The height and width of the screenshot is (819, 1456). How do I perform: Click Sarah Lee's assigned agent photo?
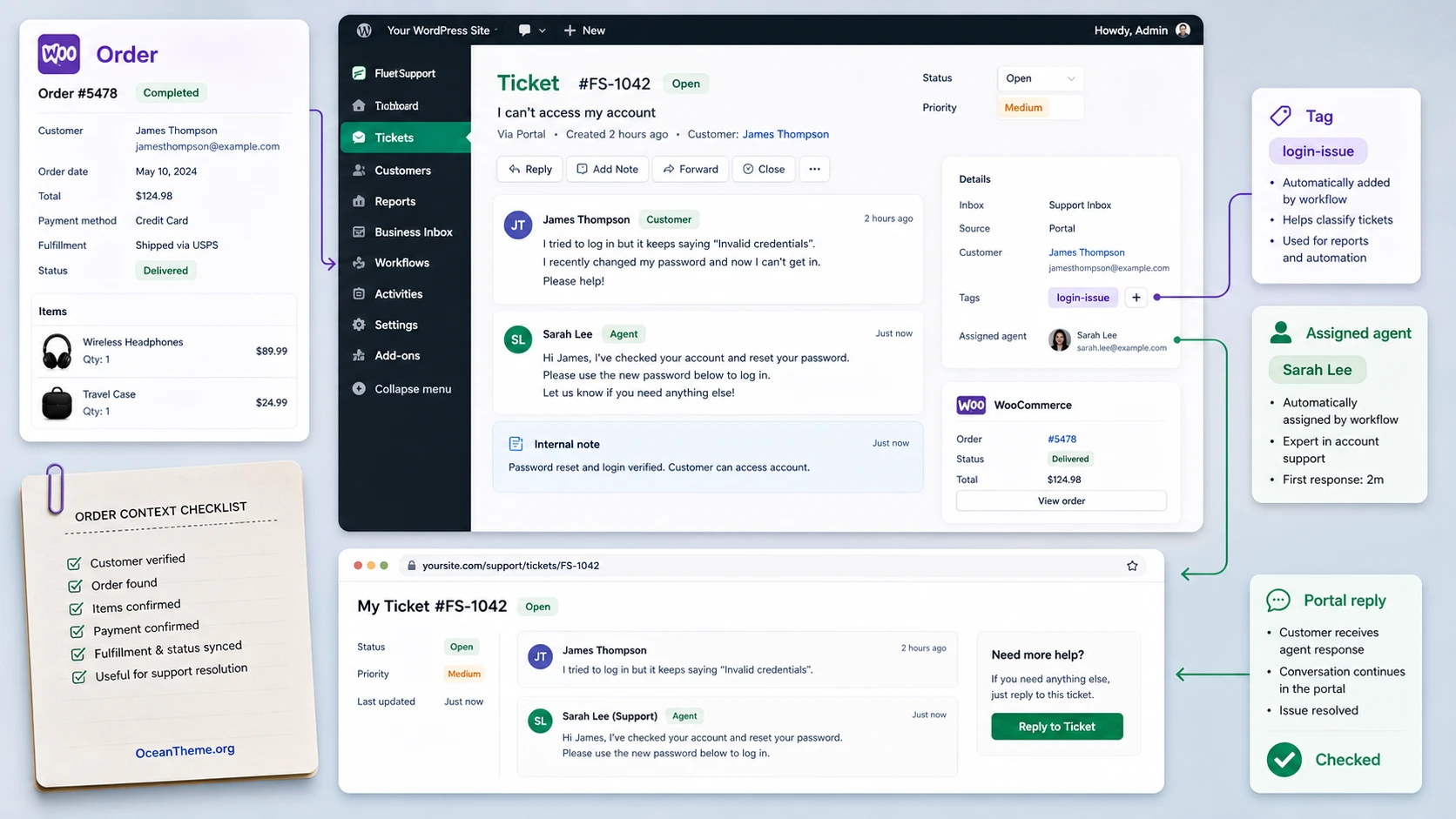[x=1060, y=340]
